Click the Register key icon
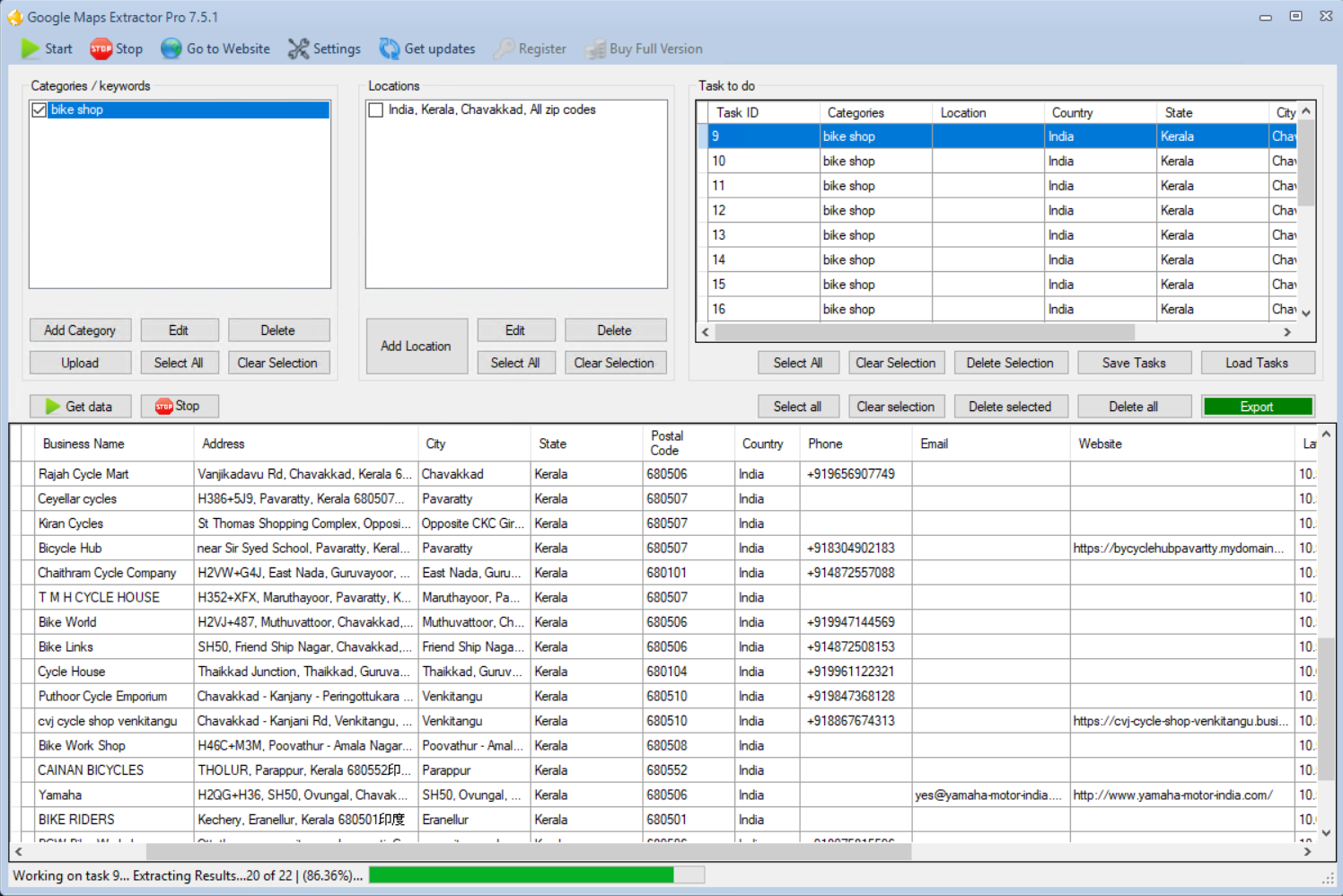This screenshot has width=1343, height=896. (x=505, y=48)
